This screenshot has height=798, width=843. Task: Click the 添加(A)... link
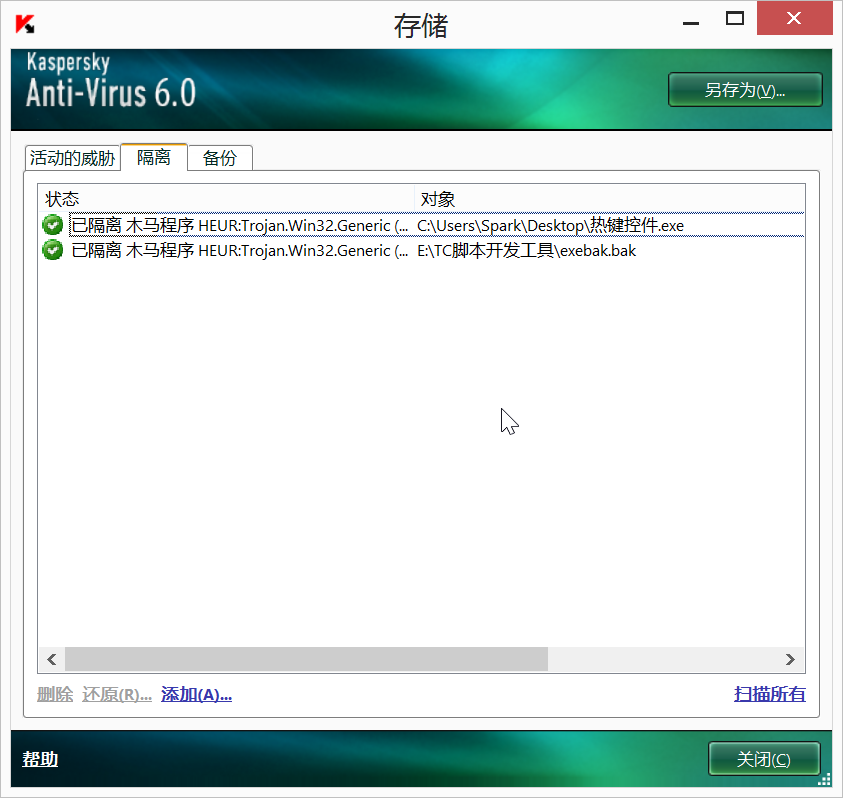click(x=196, y=694)
